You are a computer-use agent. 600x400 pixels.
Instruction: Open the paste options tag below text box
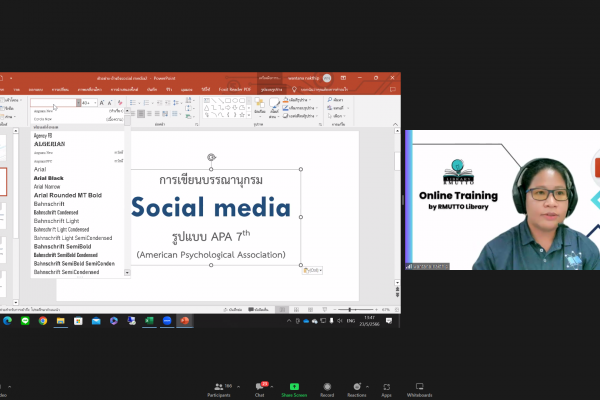pyautogui.click(x=313, y=270)
